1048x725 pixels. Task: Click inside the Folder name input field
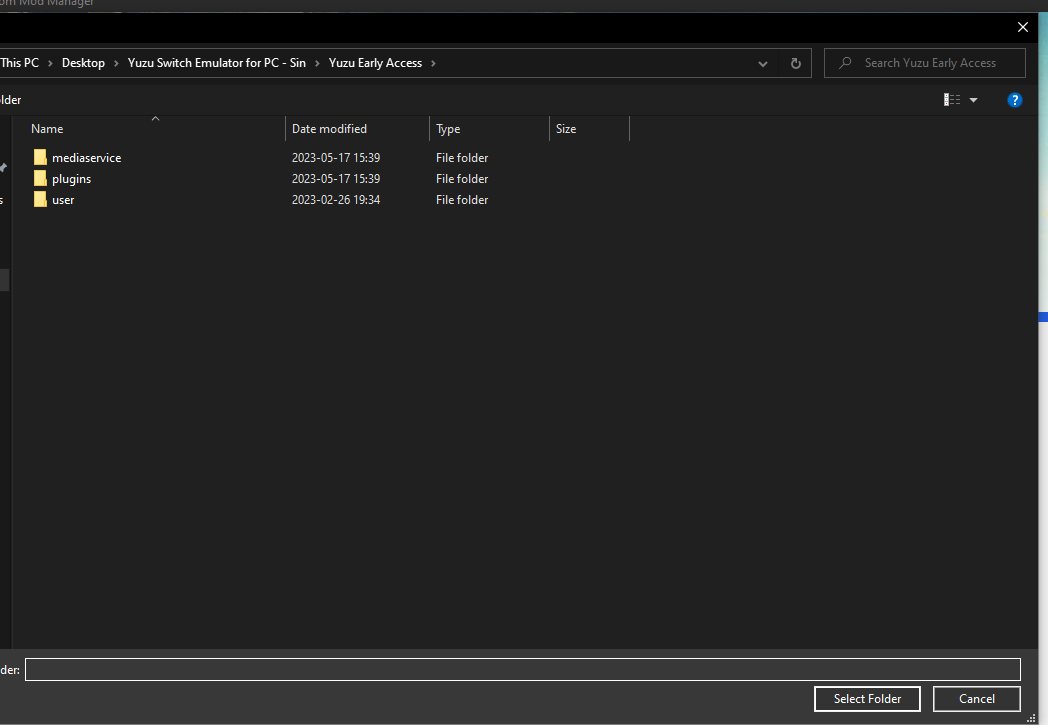[522, 669]
